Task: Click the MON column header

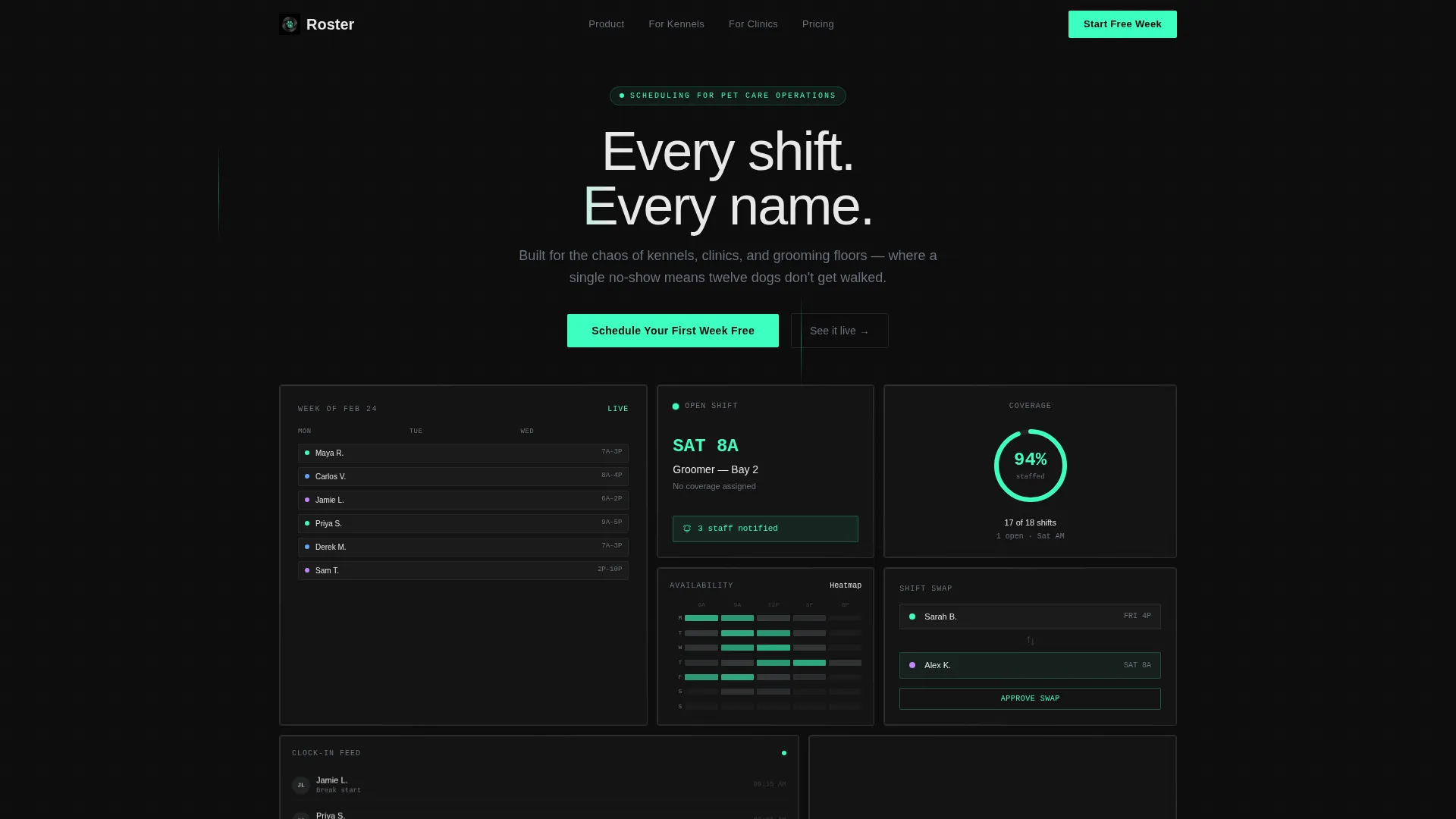Action: pos(305,431)
